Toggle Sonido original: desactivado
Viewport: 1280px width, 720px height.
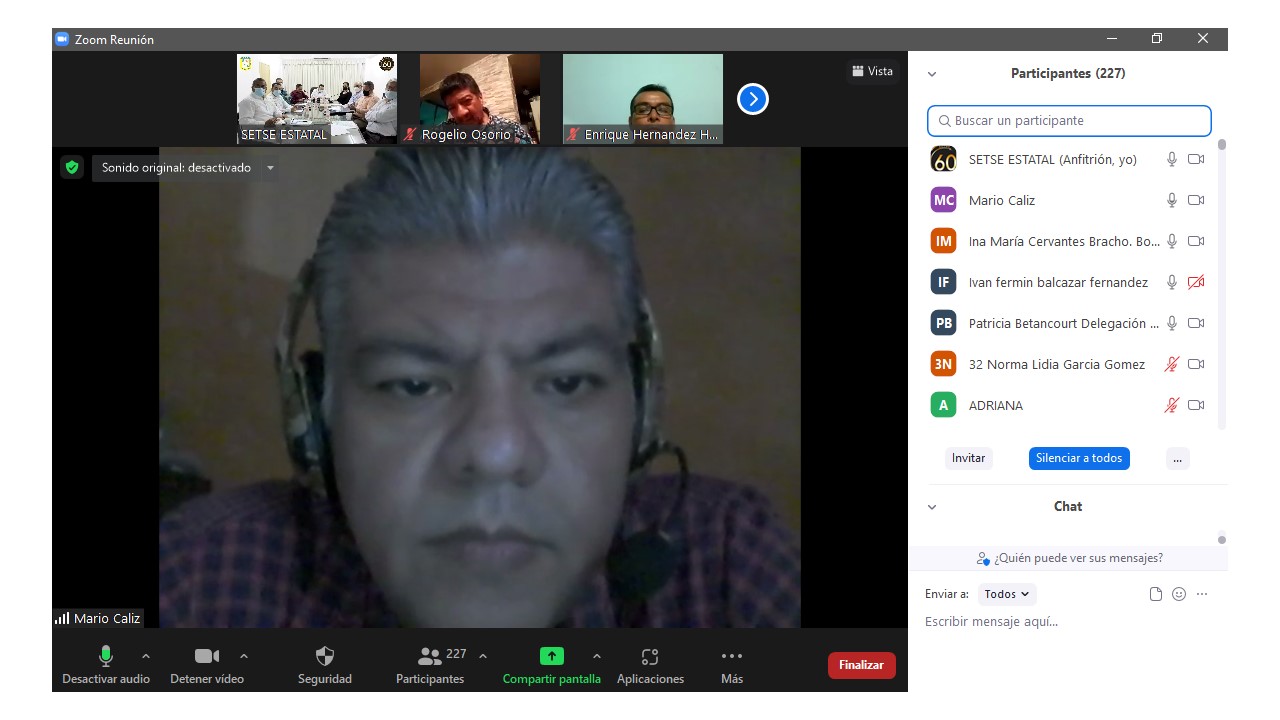click(176, 168)
